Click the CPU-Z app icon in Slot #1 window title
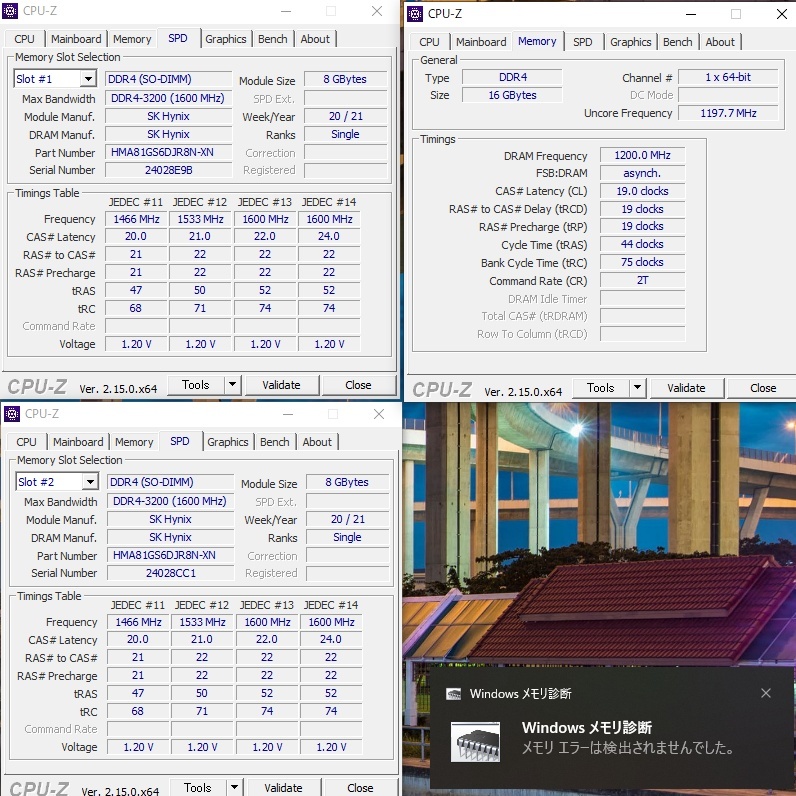This screenshot has height=796, width=796. click(10, 11)
